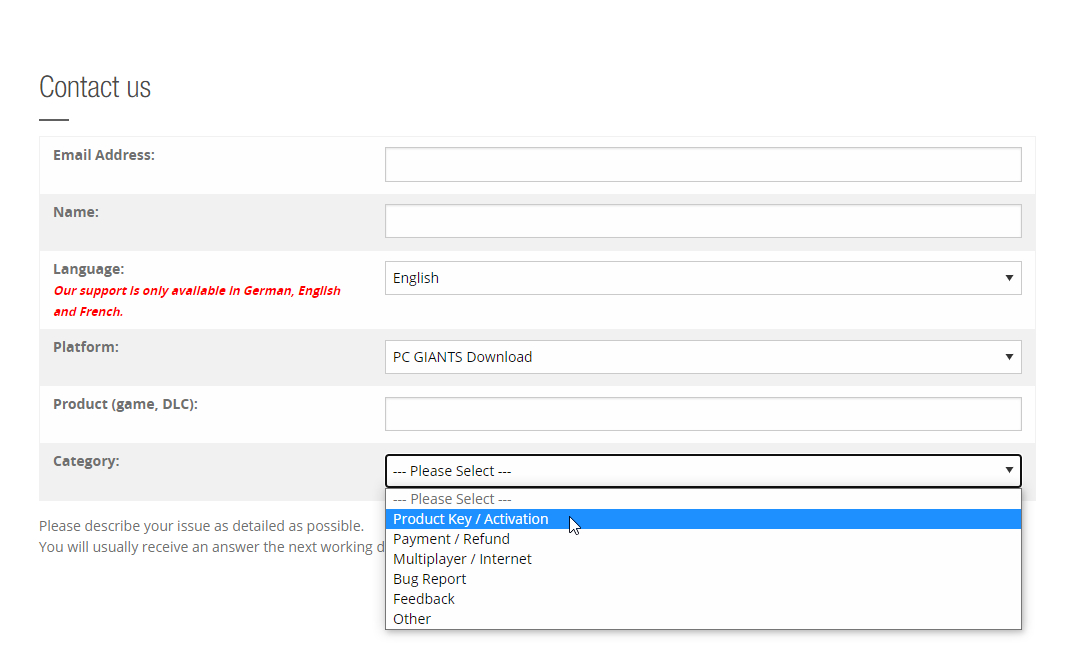Viewport: 1066px width, 650px height.
Task: Select the Feedback category option
Action: [x=424, y=599]
